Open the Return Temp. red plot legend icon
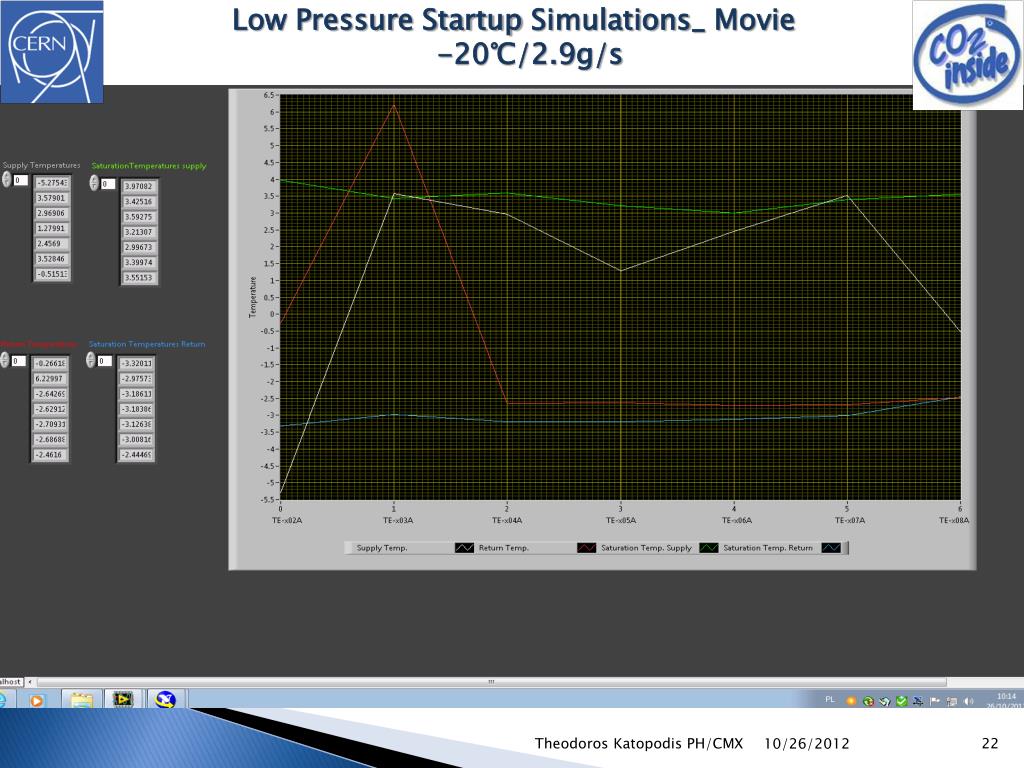 click(586, 548)
